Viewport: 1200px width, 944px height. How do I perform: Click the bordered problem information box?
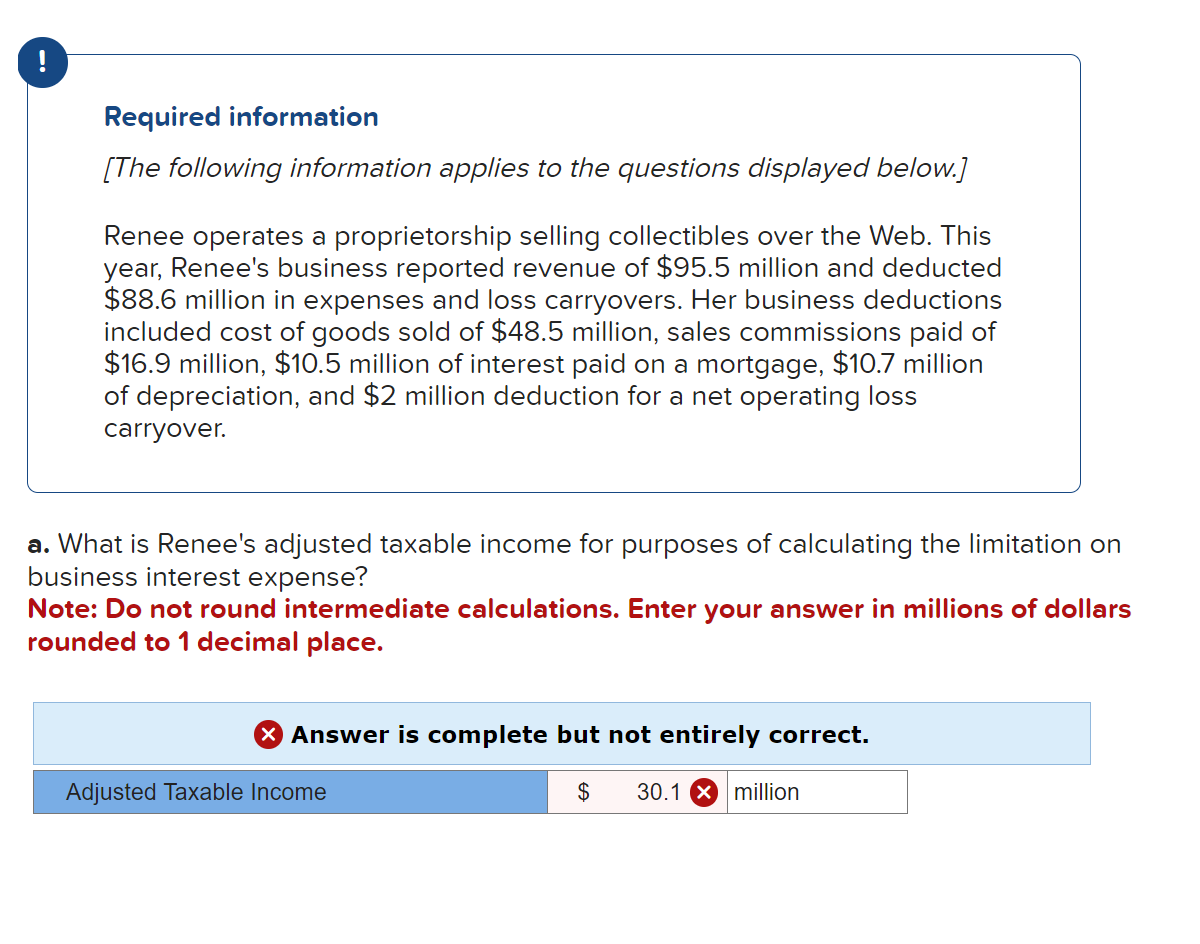click(x=553, y=272)
